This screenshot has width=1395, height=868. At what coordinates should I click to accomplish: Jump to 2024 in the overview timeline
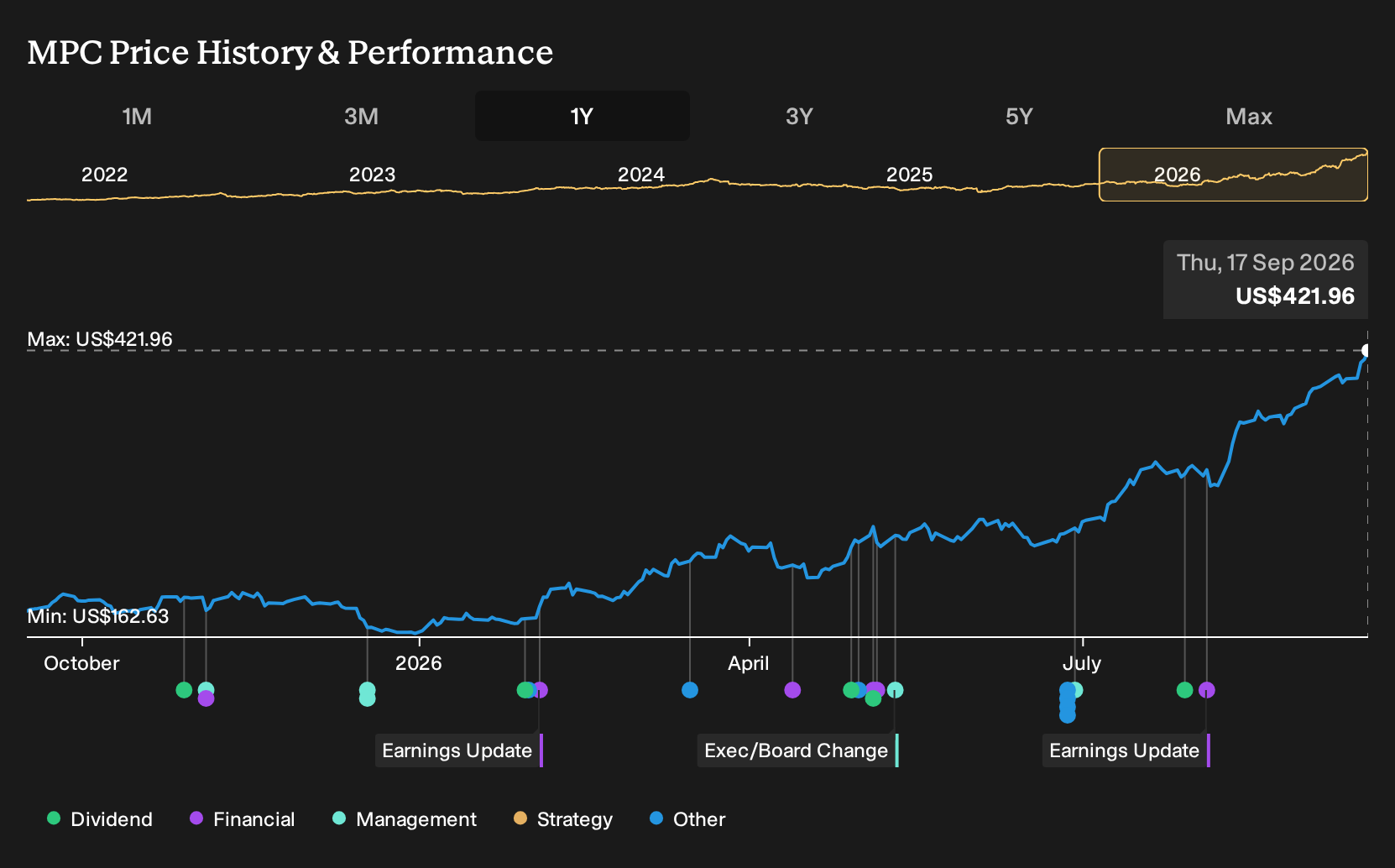640,175
